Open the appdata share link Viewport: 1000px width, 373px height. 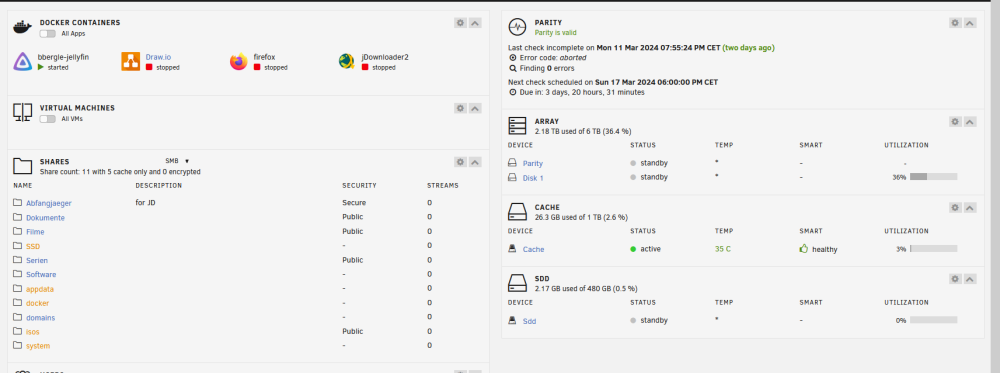click(40, 289)
